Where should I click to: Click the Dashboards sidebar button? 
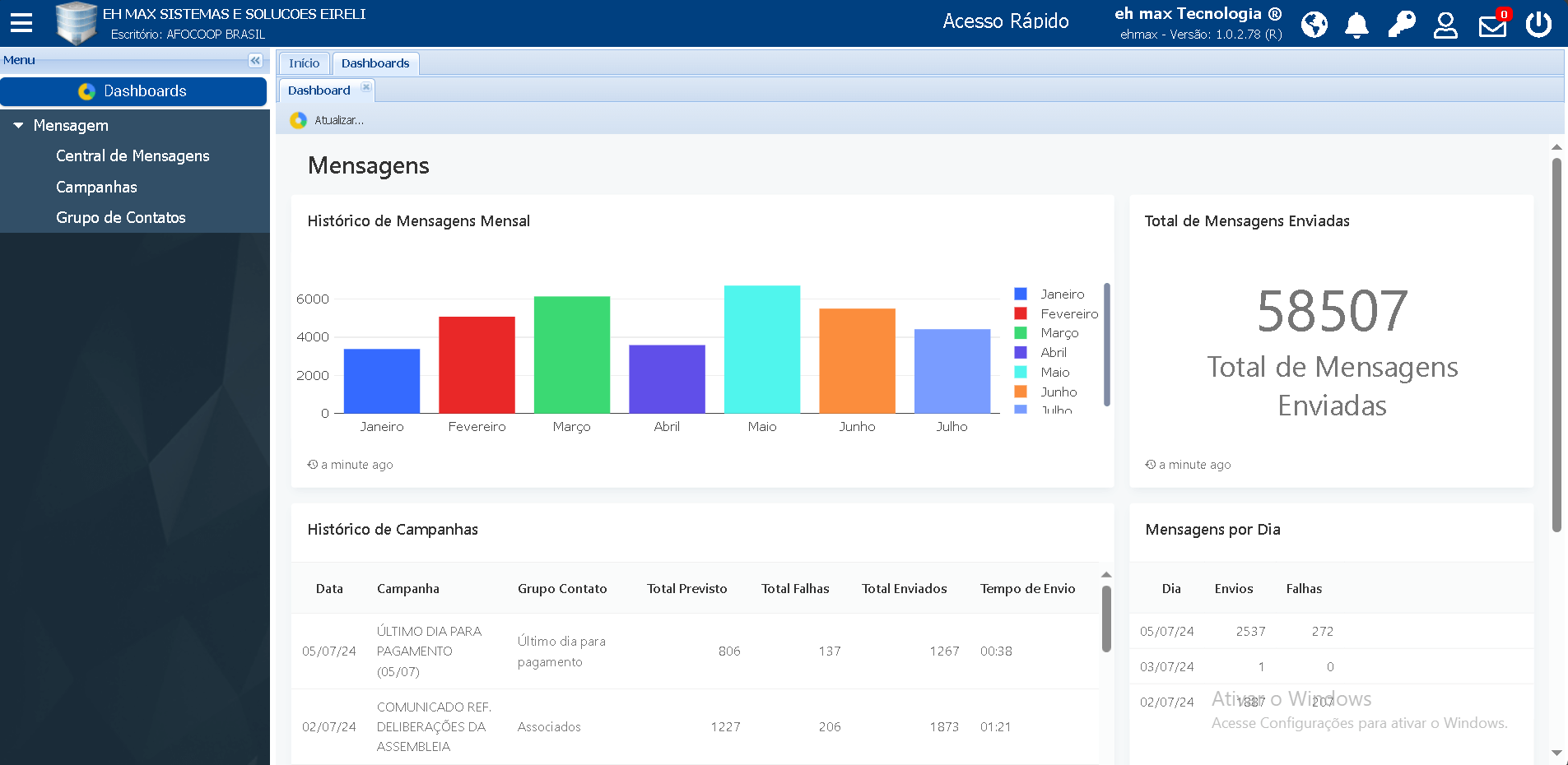tap(133, 91)
